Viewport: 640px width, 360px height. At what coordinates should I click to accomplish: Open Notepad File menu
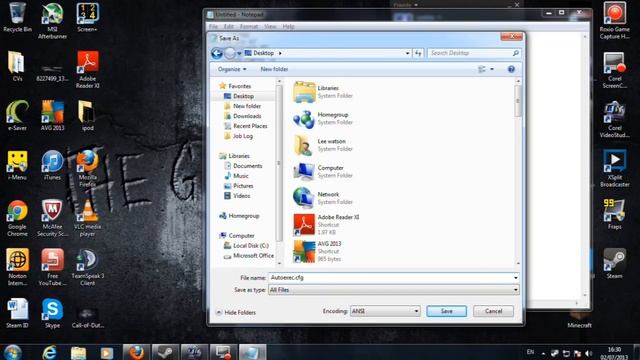(x=213, y=27)
